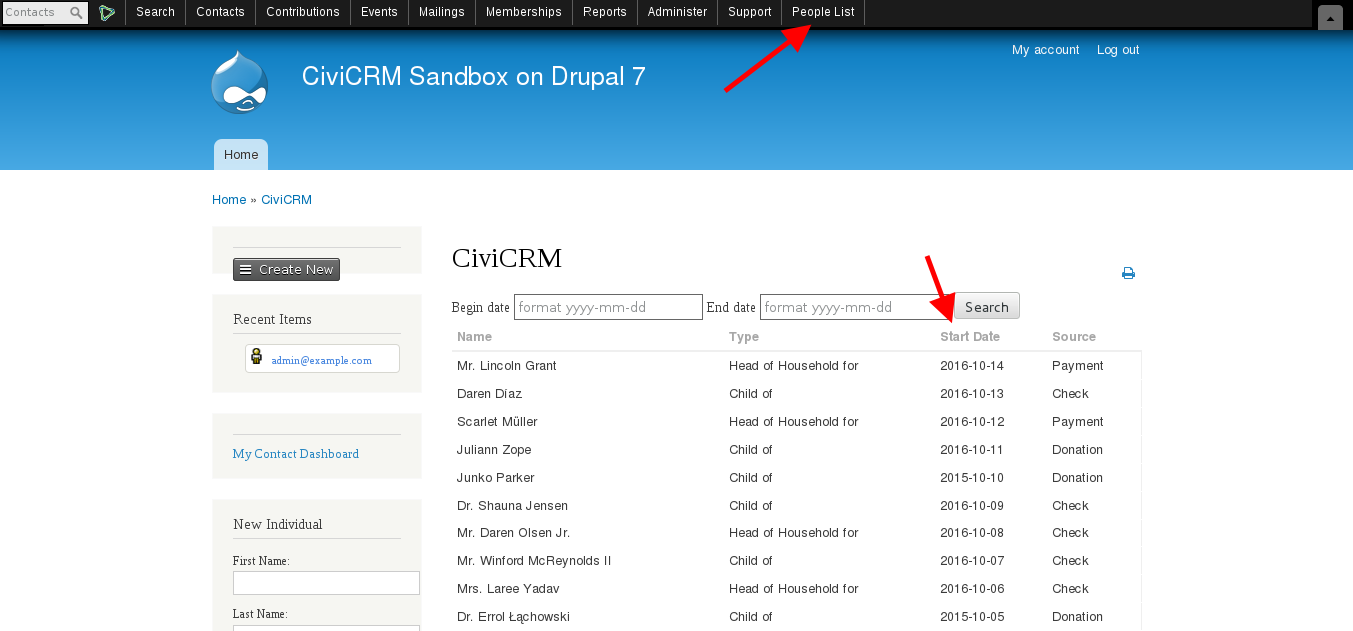Sort by the Start Date column header

point(970,337)
